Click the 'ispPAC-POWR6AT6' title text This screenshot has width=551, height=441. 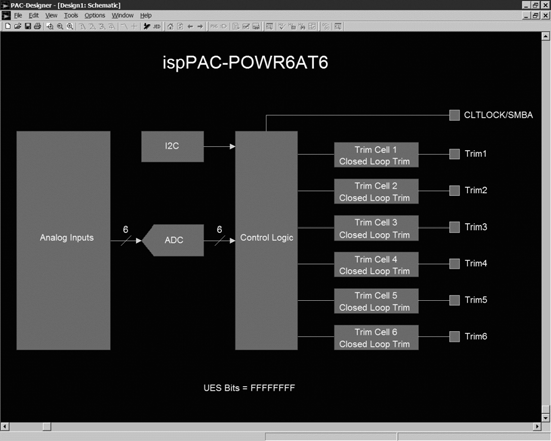click(x=245, y=63)
